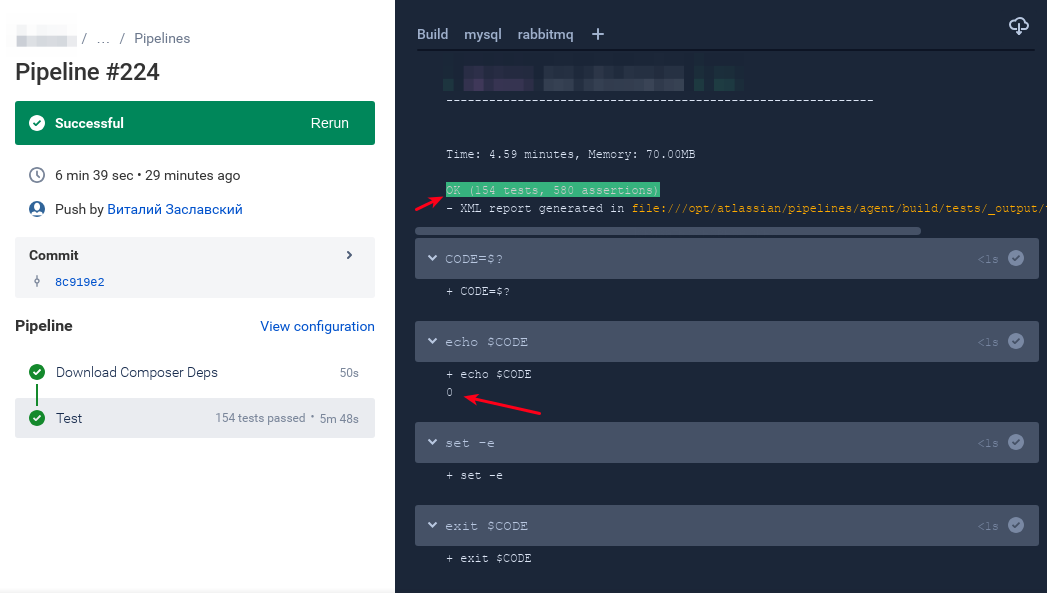Image resolution: width=1047 pixels, height=593 pixels.
Task: Click the check mark on CODE=$? row
Action: coord(1016,258)
